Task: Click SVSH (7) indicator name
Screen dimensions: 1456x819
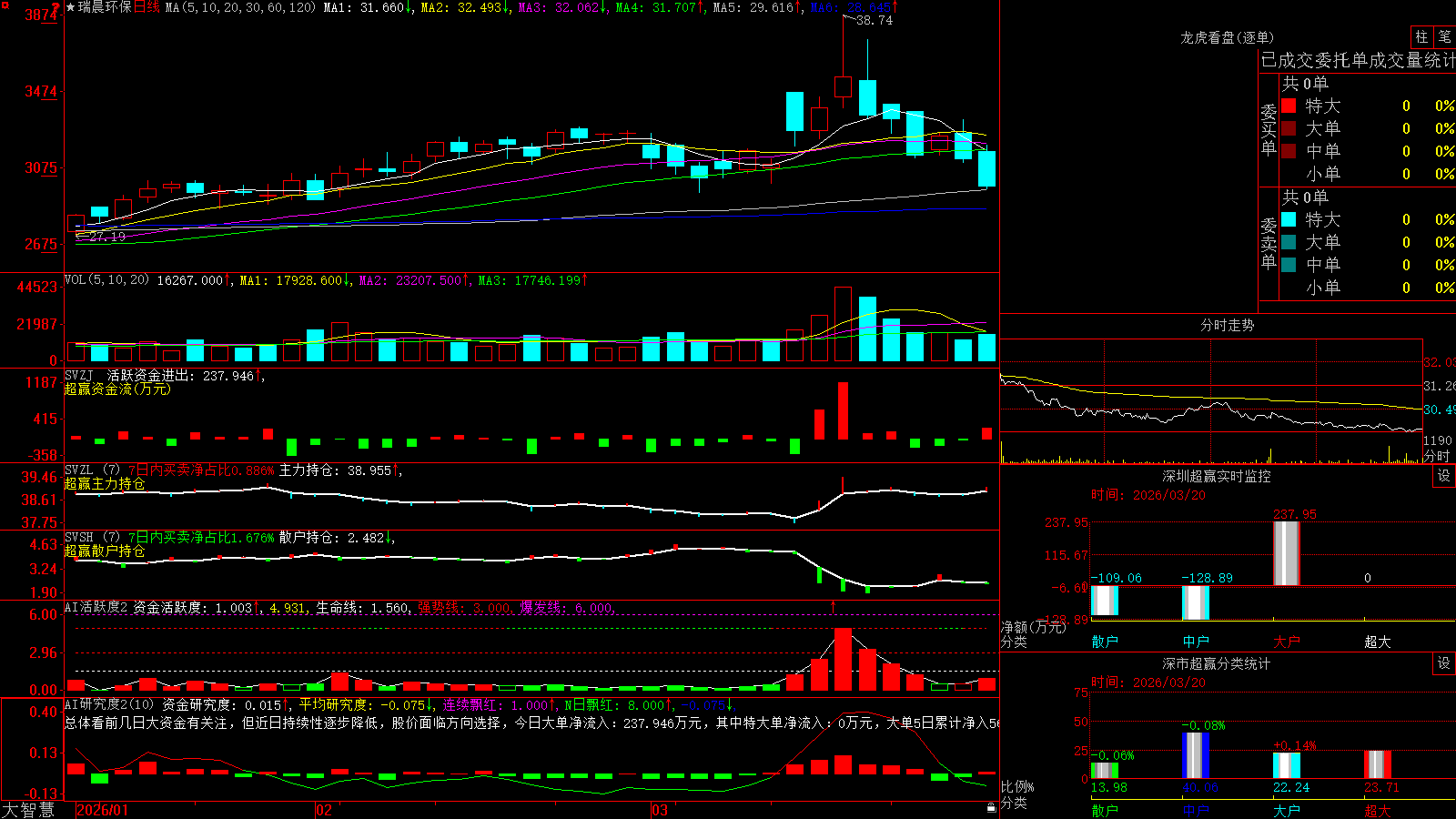Action: pyautogui.click(x=92, y=538)
